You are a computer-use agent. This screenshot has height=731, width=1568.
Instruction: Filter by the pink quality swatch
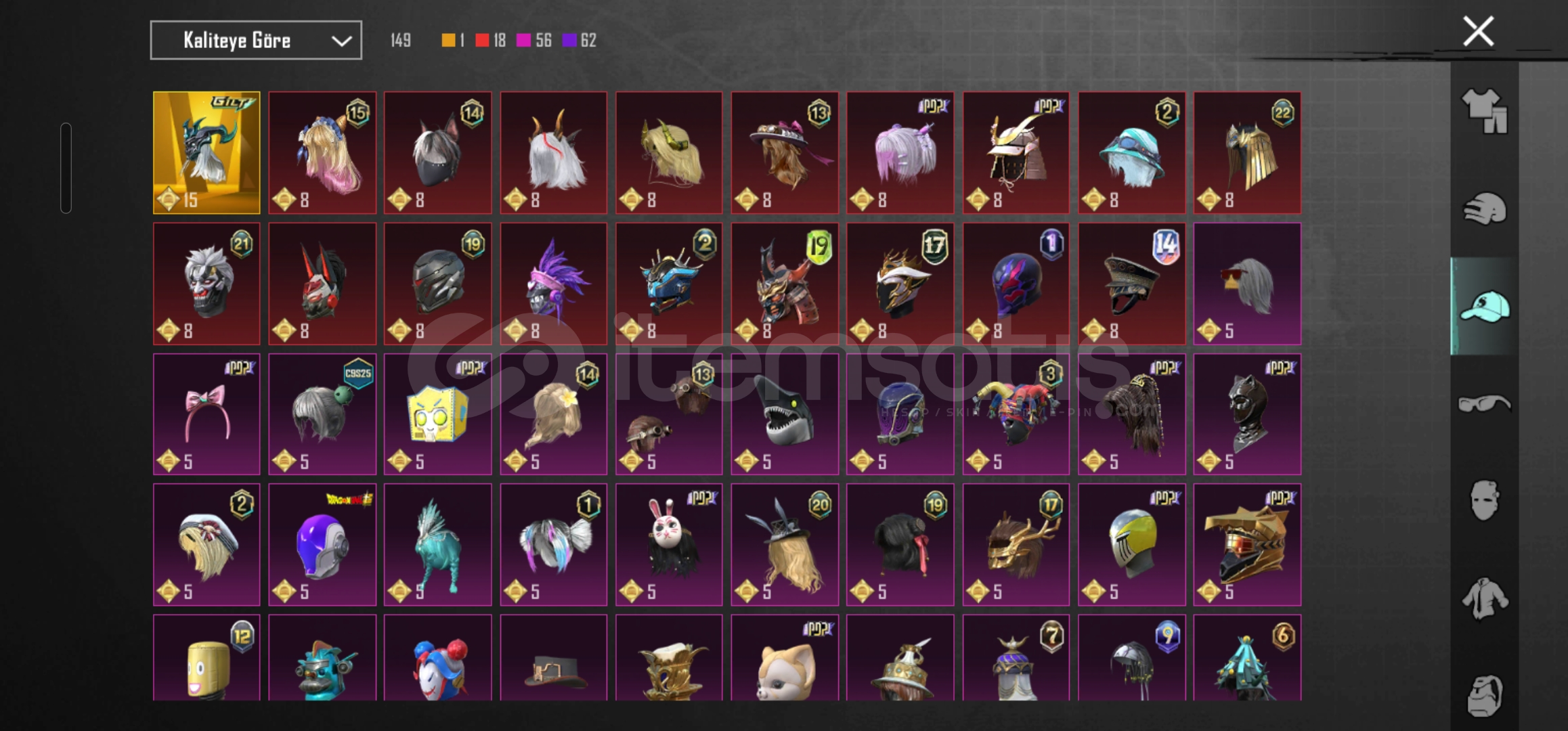coord(523,41)
